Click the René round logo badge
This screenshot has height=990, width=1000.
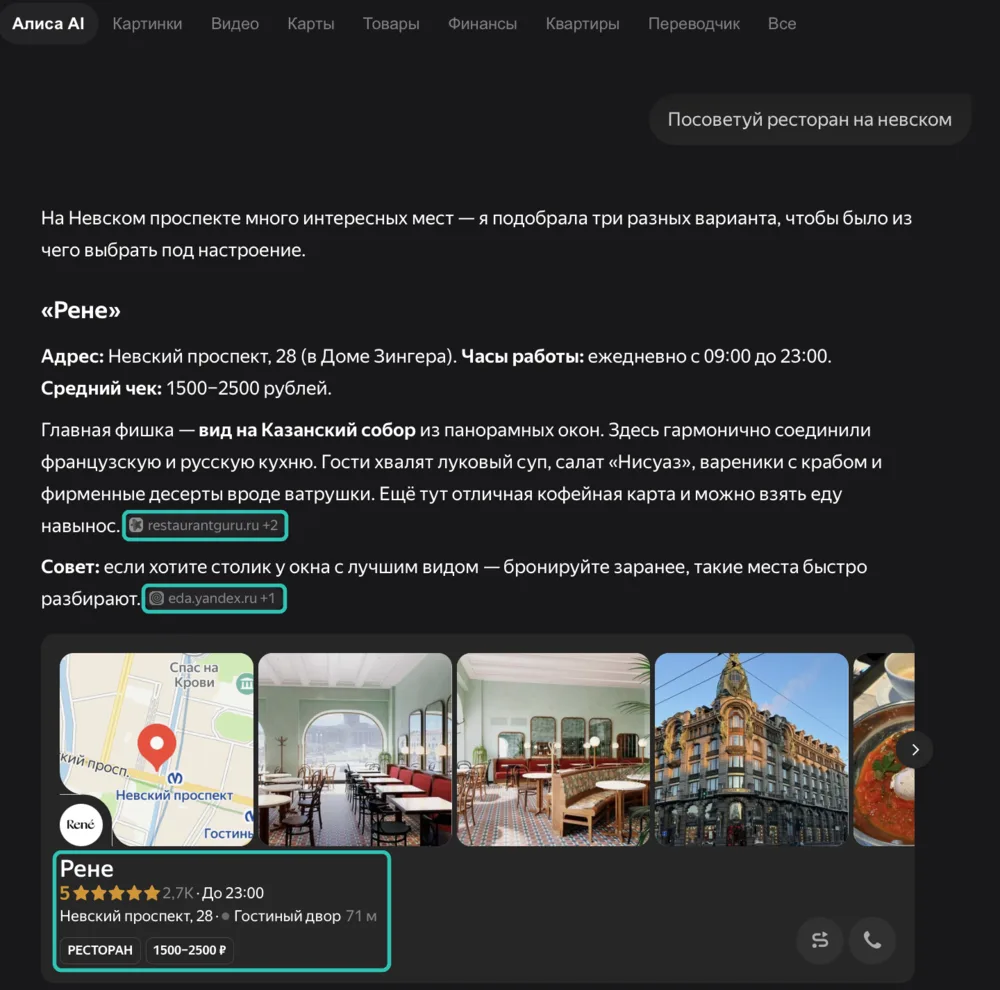tap(80, 824)
